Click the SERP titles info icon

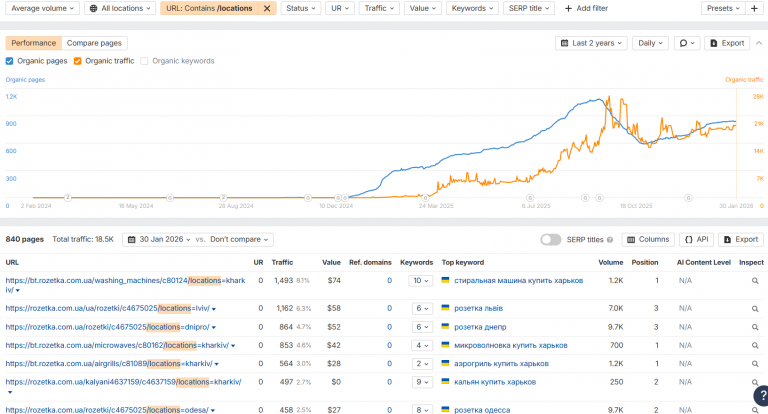610,240
